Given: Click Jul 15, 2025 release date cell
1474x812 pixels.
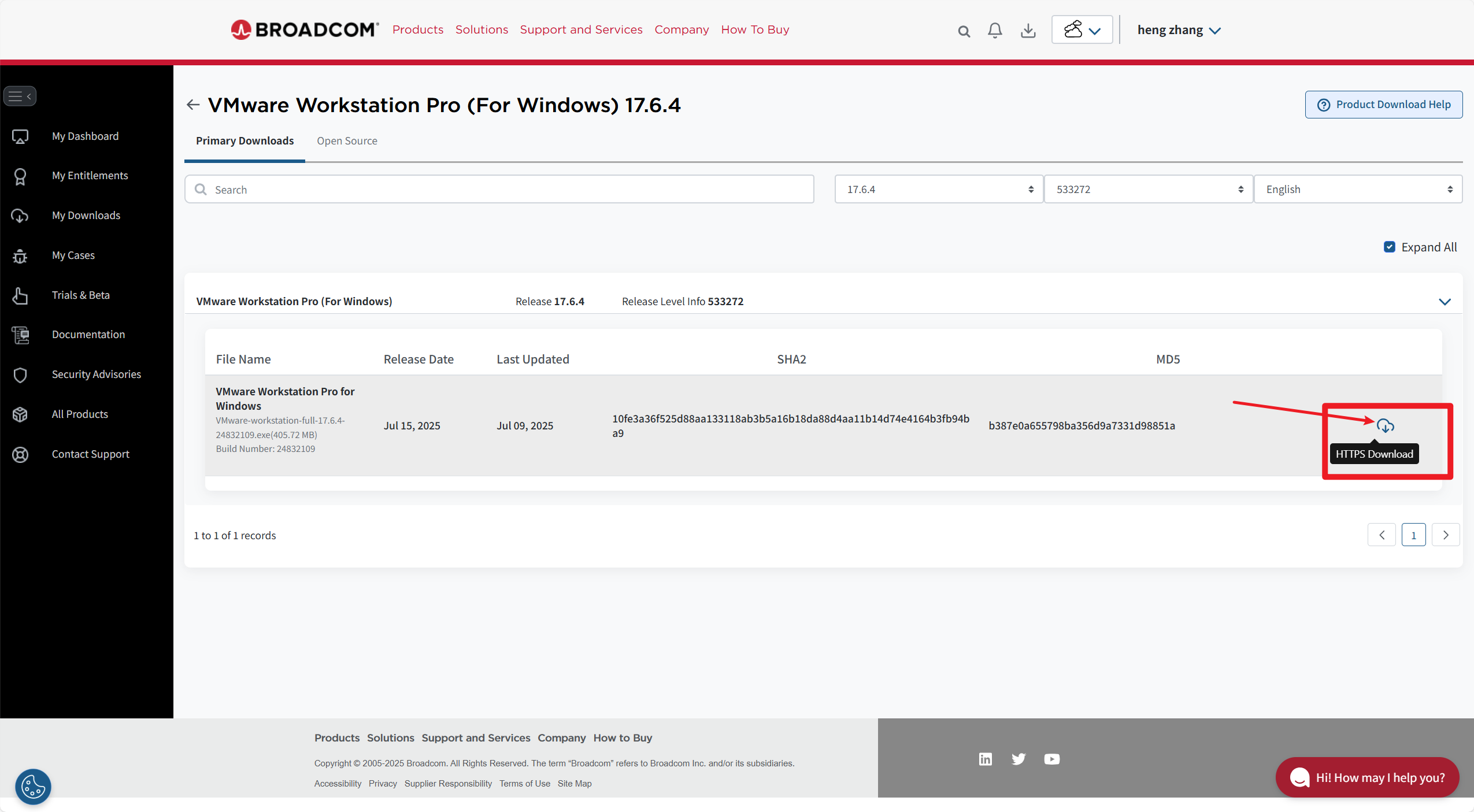Looking at the screenshot, I should pyautogui.click(x=412, y=426).
